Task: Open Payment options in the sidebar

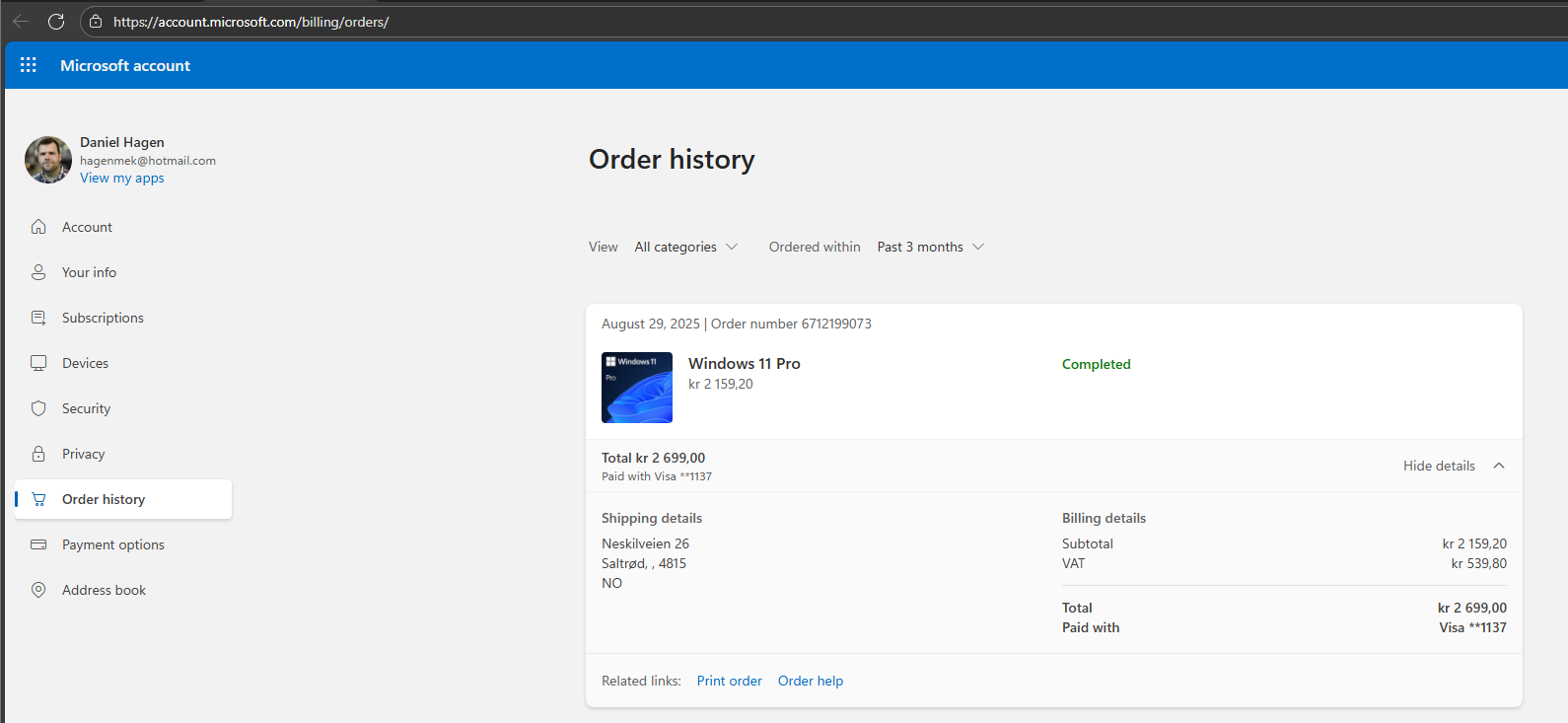Action: (x=123, y=544)
